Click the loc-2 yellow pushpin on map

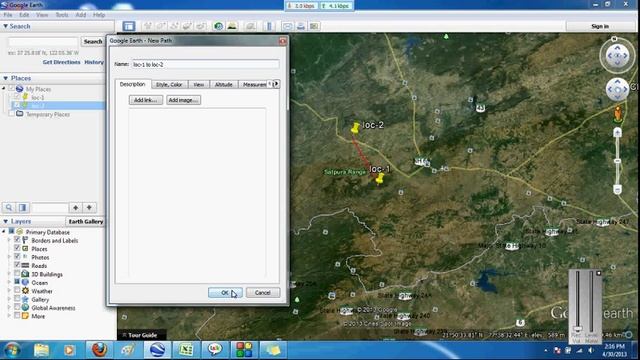tap(356, 128)
